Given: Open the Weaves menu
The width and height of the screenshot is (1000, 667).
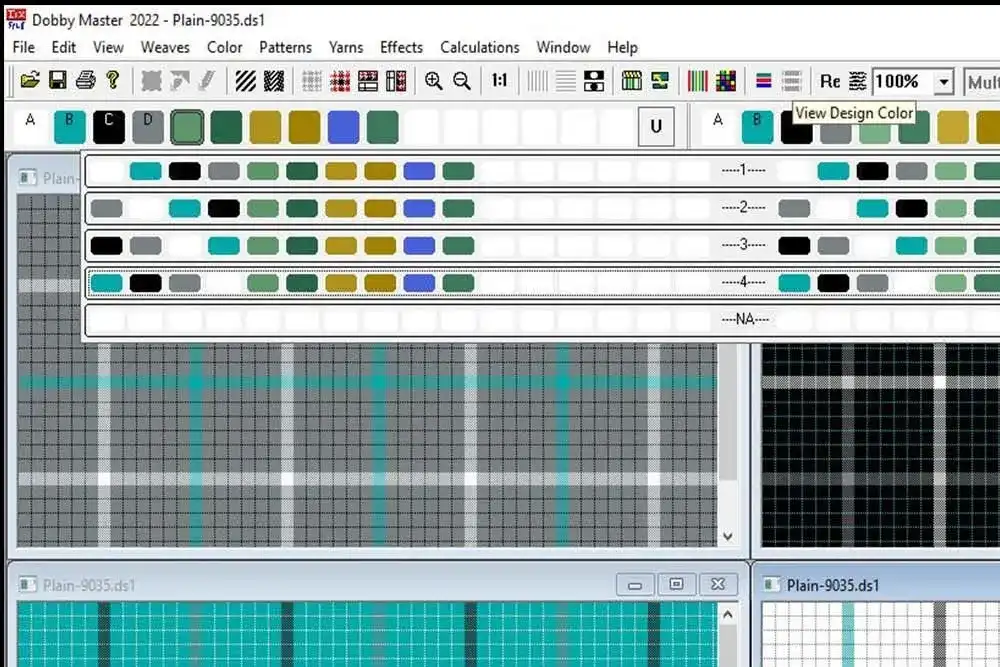Looking at the screenshot, I should (x=165, y=47).
